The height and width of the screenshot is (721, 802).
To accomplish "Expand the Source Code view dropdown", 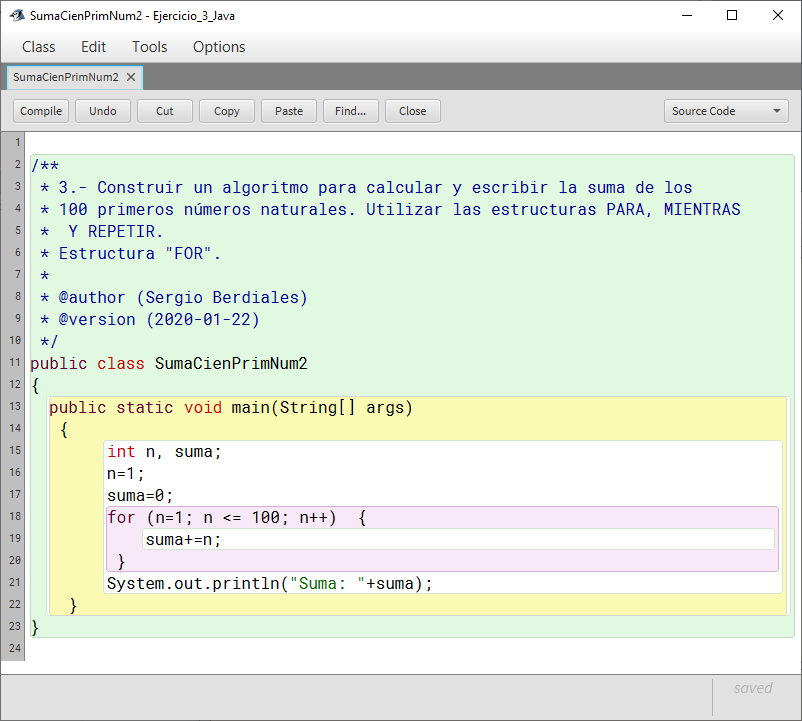I will [726, 111].
